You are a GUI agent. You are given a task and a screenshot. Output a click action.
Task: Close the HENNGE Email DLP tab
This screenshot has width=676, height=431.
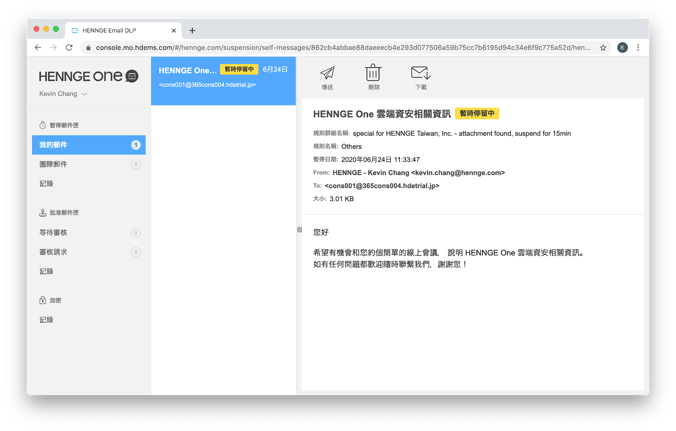pos(174,31)
